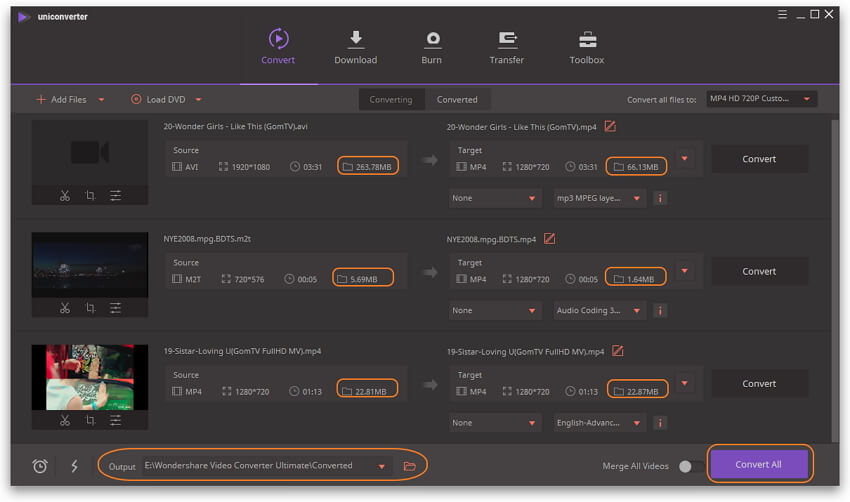Click the Convert All button
The image size is (850, 502).
pyautogui.click(x=759, y=464)
